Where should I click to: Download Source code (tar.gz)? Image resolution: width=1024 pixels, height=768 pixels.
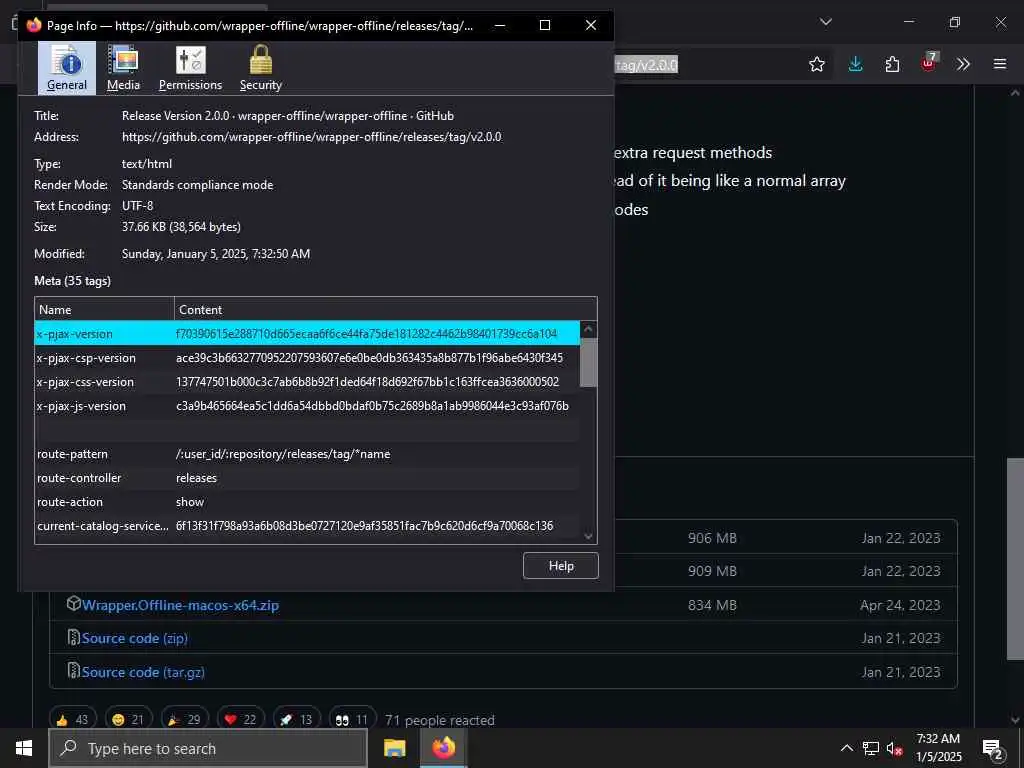click(x=143, y=672)
